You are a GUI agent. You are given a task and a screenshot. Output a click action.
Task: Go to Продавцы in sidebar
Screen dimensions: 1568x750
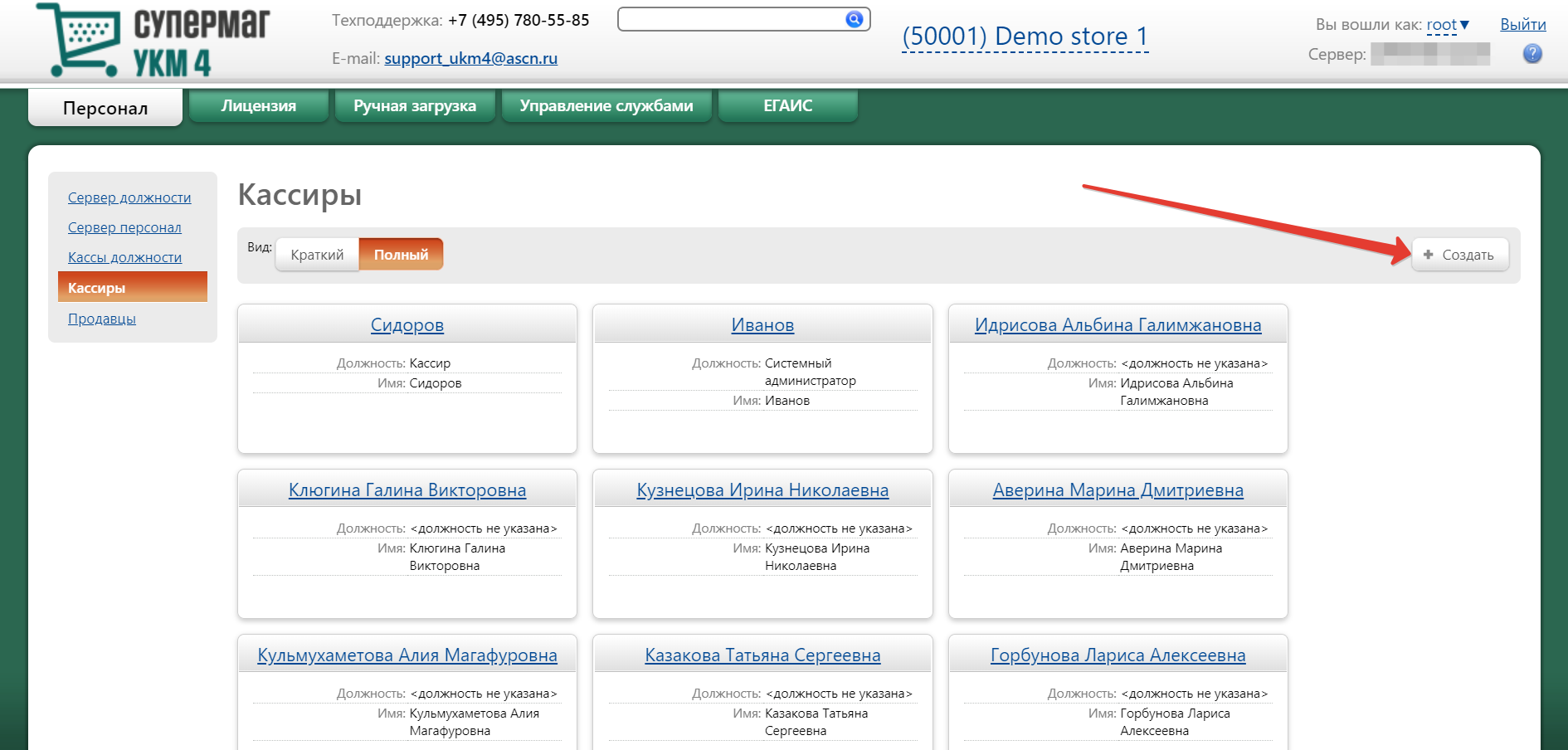[x=102, y=319]
